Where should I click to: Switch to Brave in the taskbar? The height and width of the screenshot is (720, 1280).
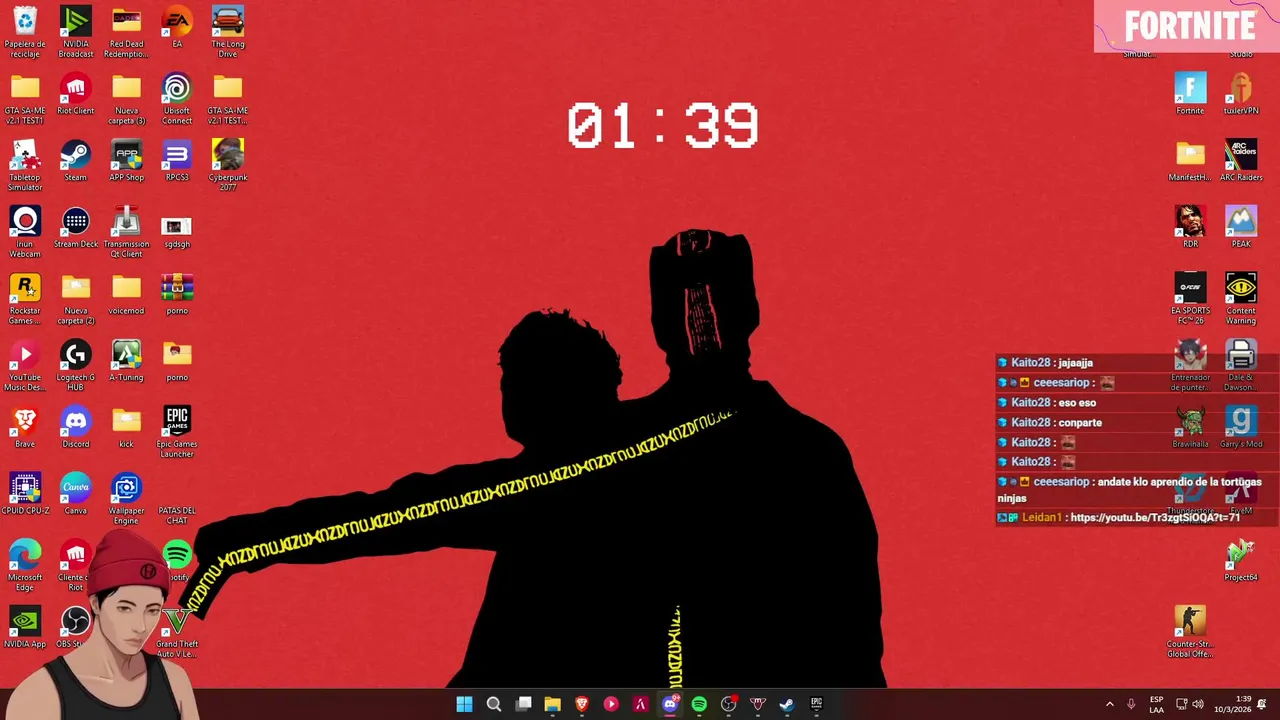click(x=581, y=704)
